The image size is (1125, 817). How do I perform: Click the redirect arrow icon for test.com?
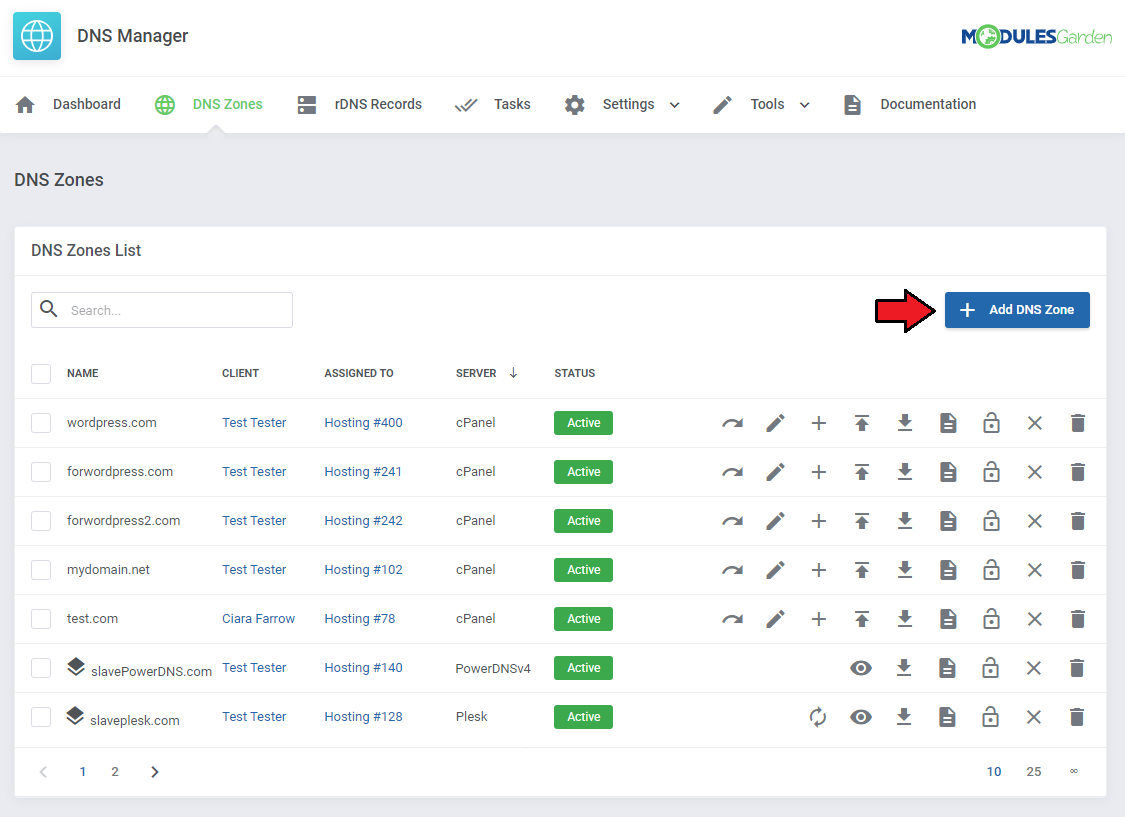tap(732, 619)
